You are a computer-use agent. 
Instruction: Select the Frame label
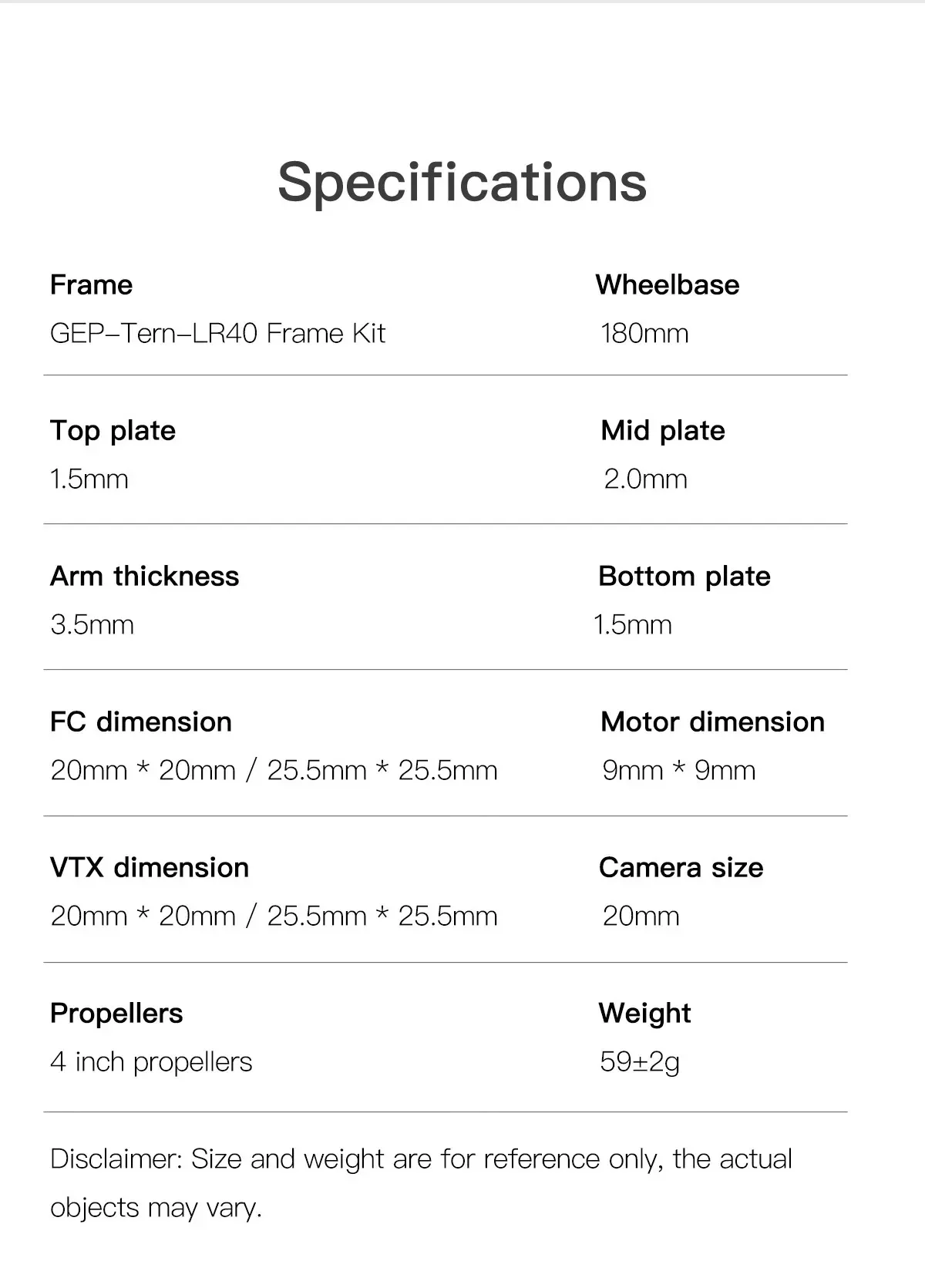[x=91, y=285]
